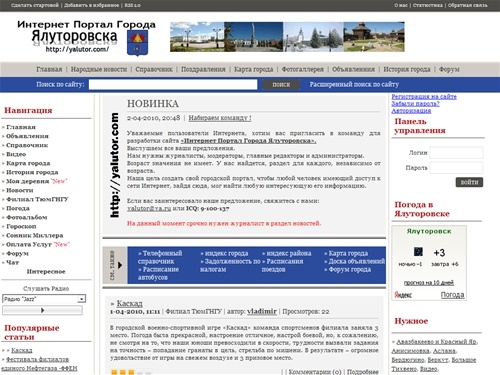Go to 'Справочник' in the top menu
The width and height of the screenshot is (500, 375).
[154, 69]
